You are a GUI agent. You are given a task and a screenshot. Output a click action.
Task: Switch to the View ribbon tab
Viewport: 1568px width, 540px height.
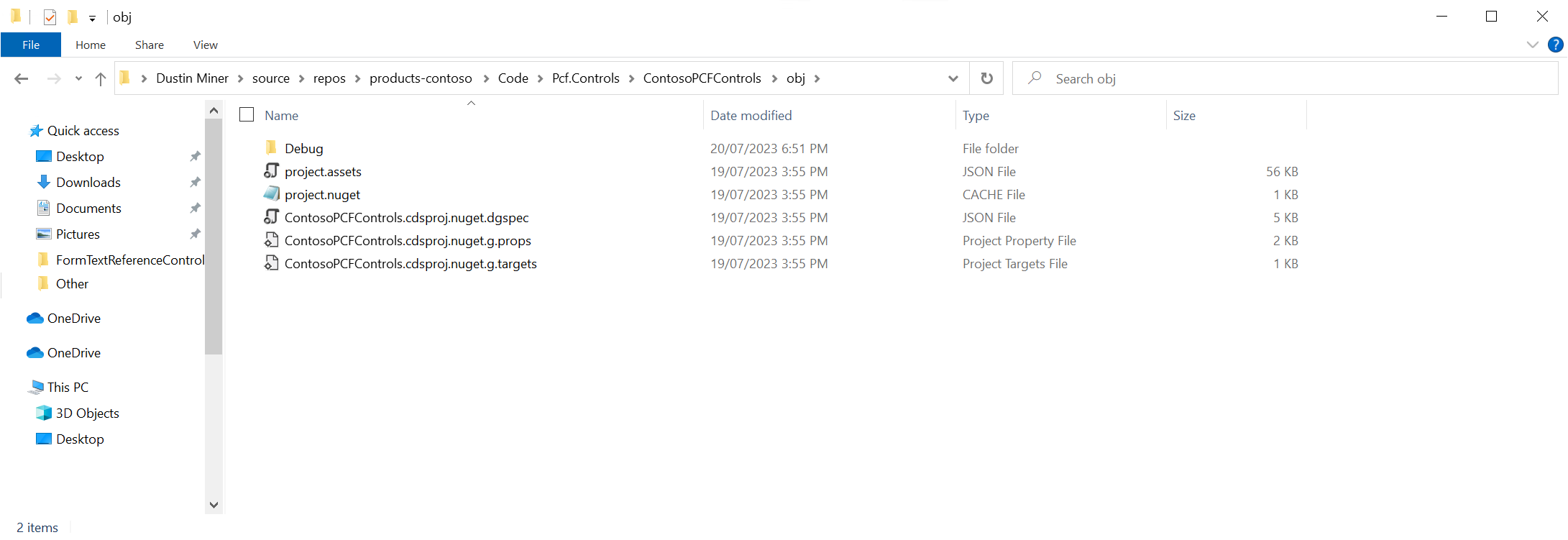click(x=205, y=45)
